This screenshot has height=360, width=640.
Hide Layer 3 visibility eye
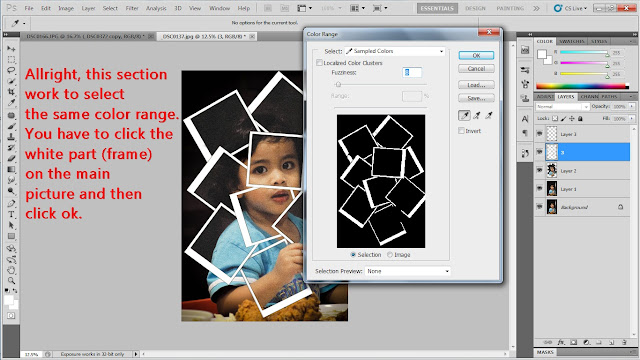(x=540, y=134)
